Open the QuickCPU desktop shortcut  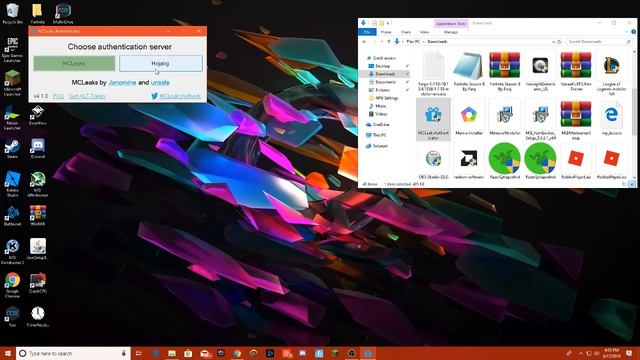[38, 282]
